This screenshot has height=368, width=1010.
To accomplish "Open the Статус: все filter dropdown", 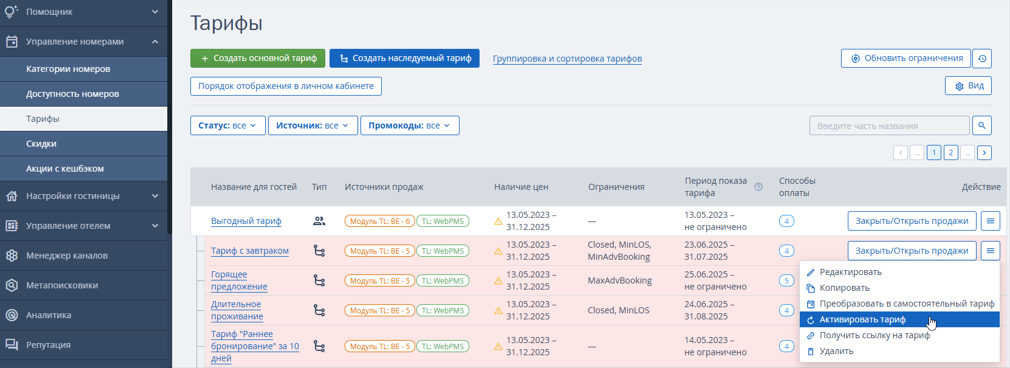I will click(227, 126).
